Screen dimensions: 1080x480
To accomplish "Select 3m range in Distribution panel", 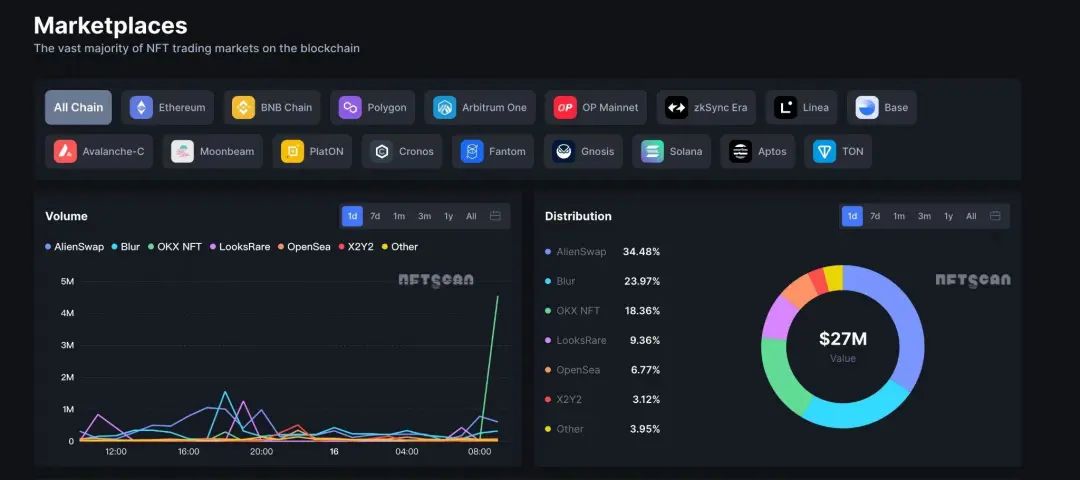I will (924, 216).
